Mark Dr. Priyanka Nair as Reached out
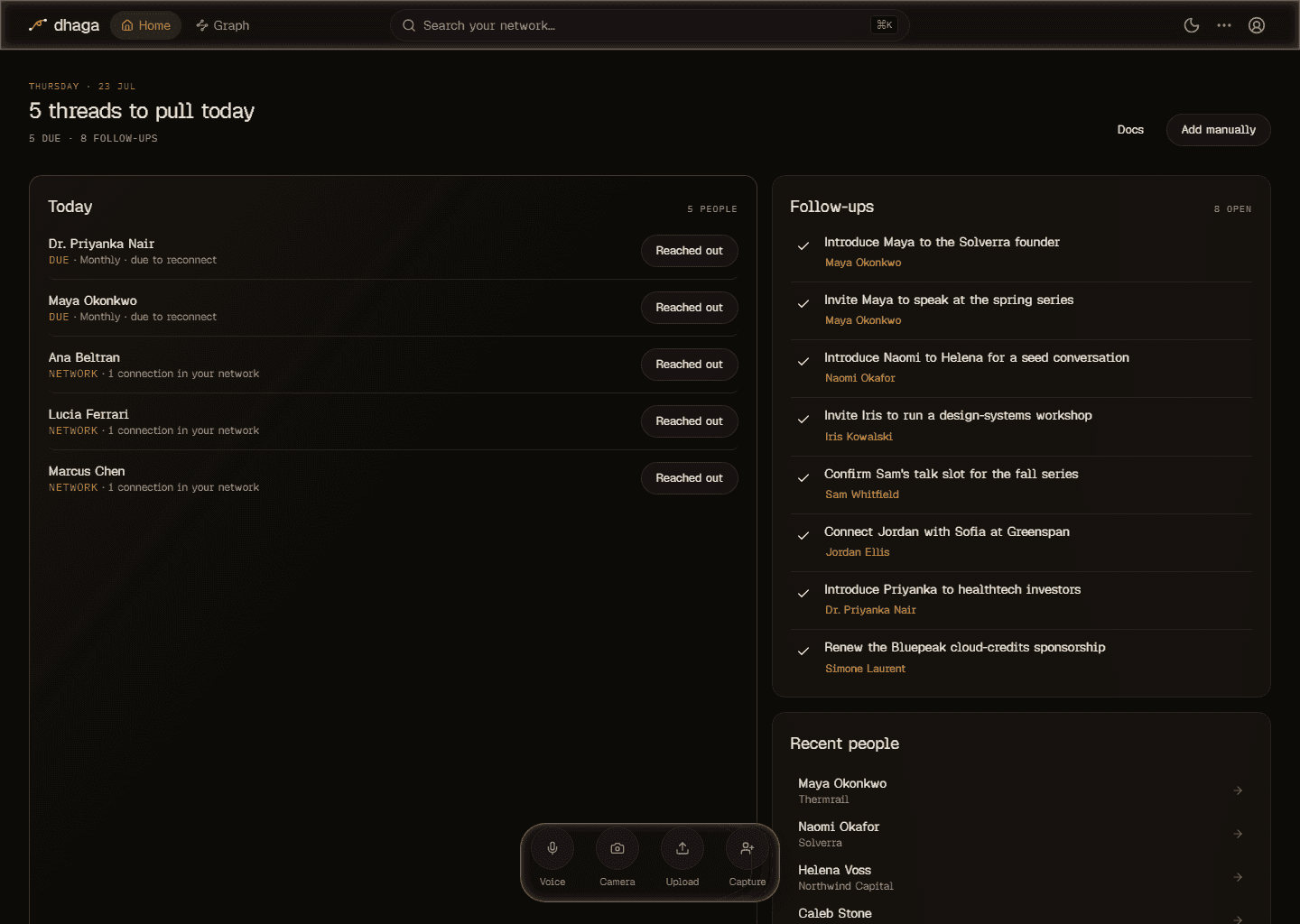This screenshot has width=1300, height=924. point(690,251)
